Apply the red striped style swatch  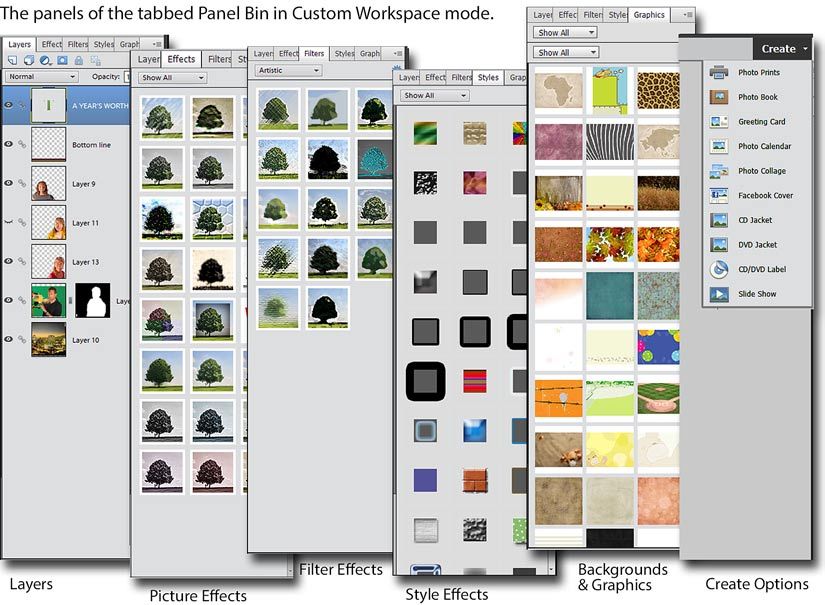475,381
